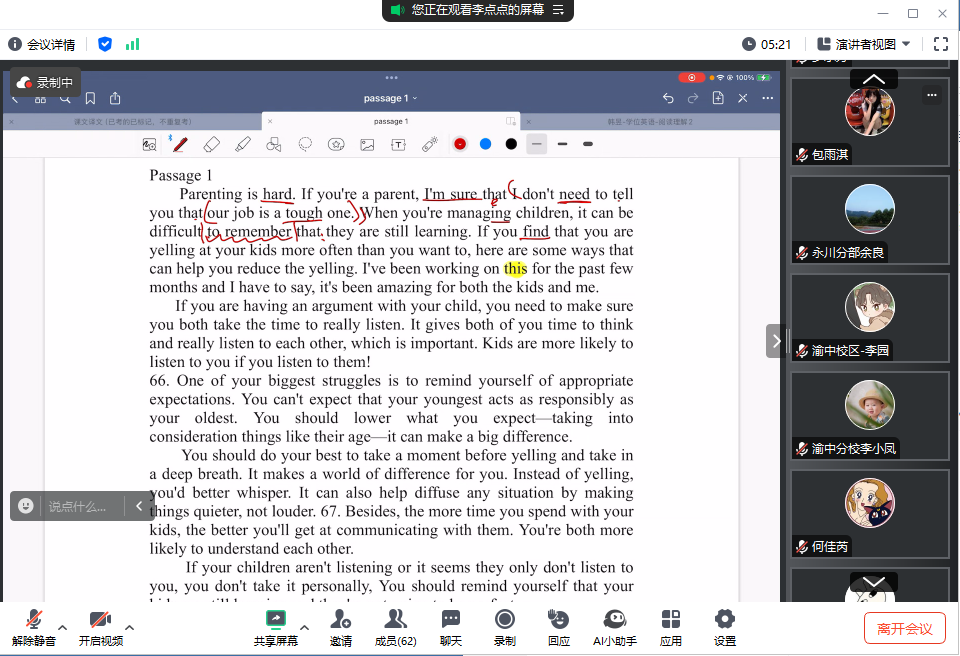960x656 pixels.
Task: Open the invite participants icon
Action: 341,627
